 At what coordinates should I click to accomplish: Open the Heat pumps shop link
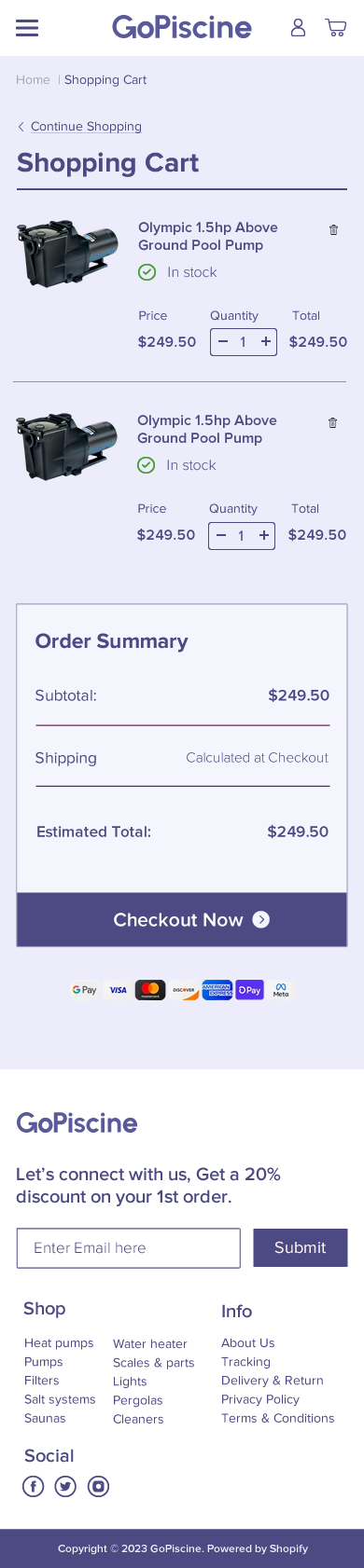pyautogui.click(x=59, y=1343)
